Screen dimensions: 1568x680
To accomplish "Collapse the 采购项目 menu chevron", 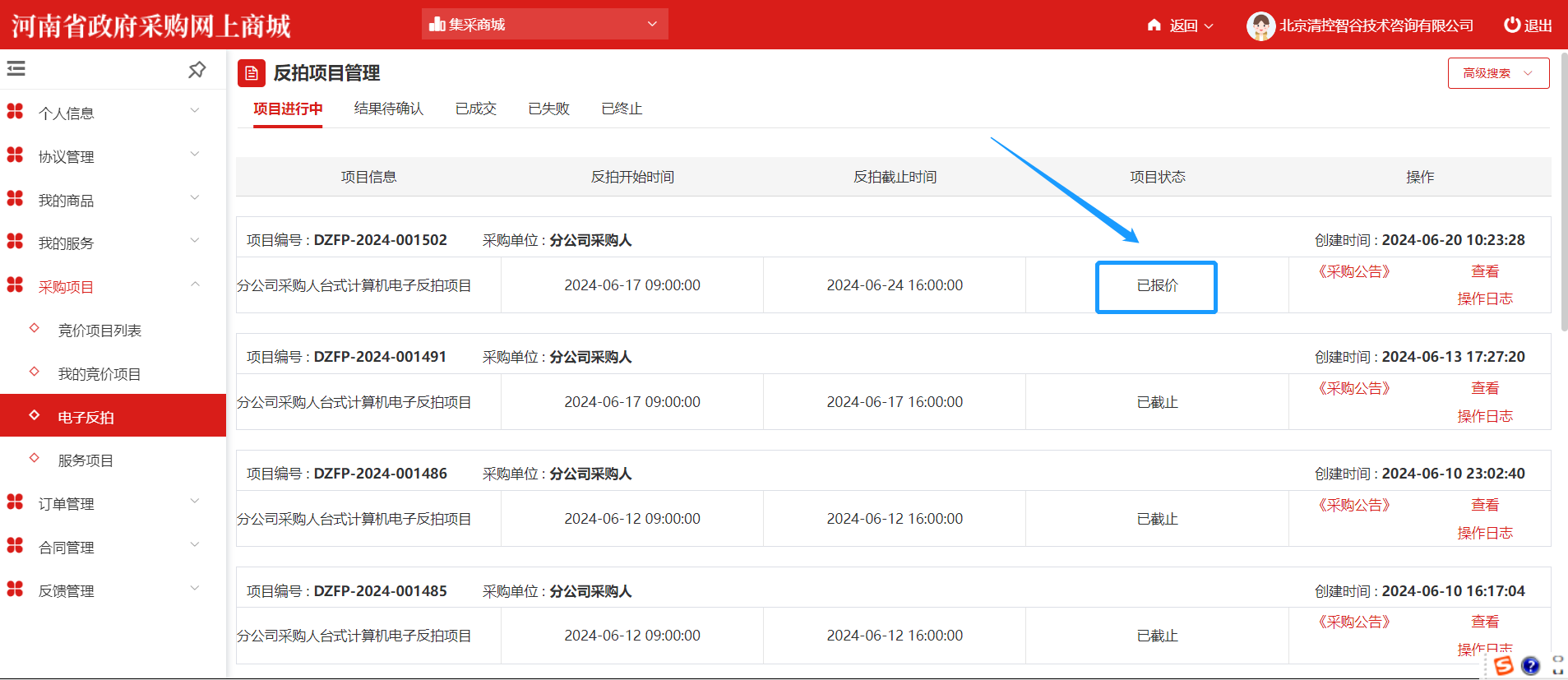I will pyautogui.click(x=195, y=284).
